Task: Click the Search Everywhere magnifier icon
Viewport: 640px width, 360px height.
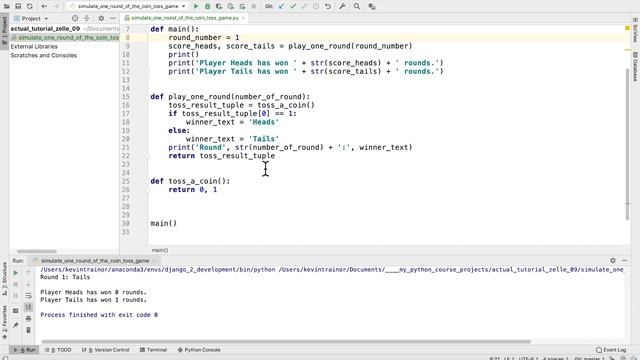Action: pyautogui.click(x=357, y=7)
